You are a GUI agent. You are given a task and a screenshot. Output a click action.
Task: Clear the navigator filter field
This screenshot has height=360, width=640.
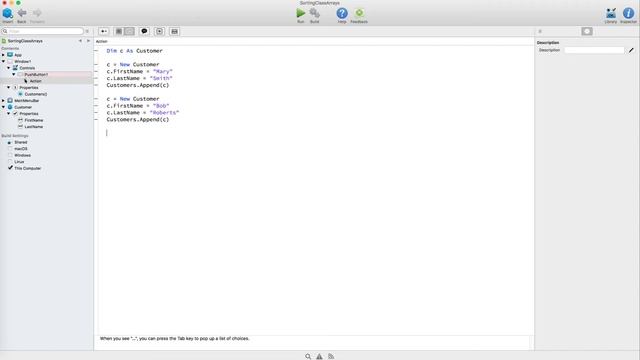[87, 31]
